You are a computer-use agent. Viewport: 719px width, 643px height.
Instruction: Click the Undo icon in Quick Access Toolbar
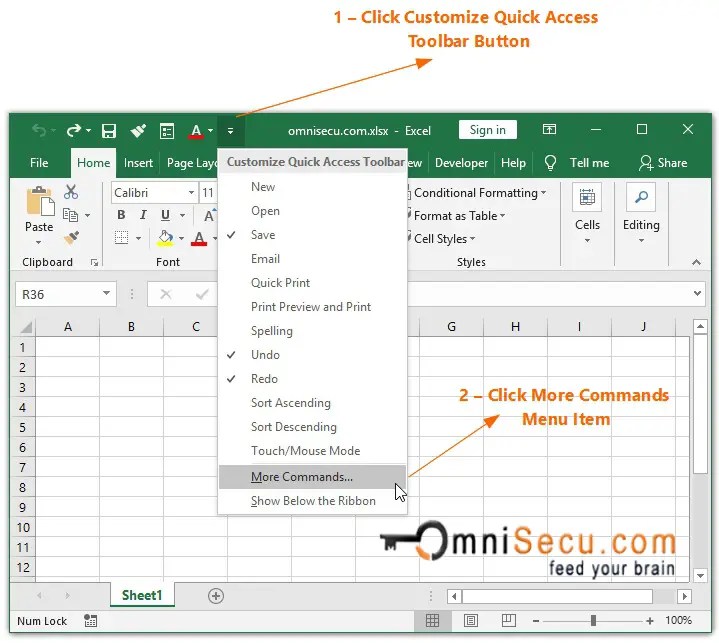click(39, 131)
